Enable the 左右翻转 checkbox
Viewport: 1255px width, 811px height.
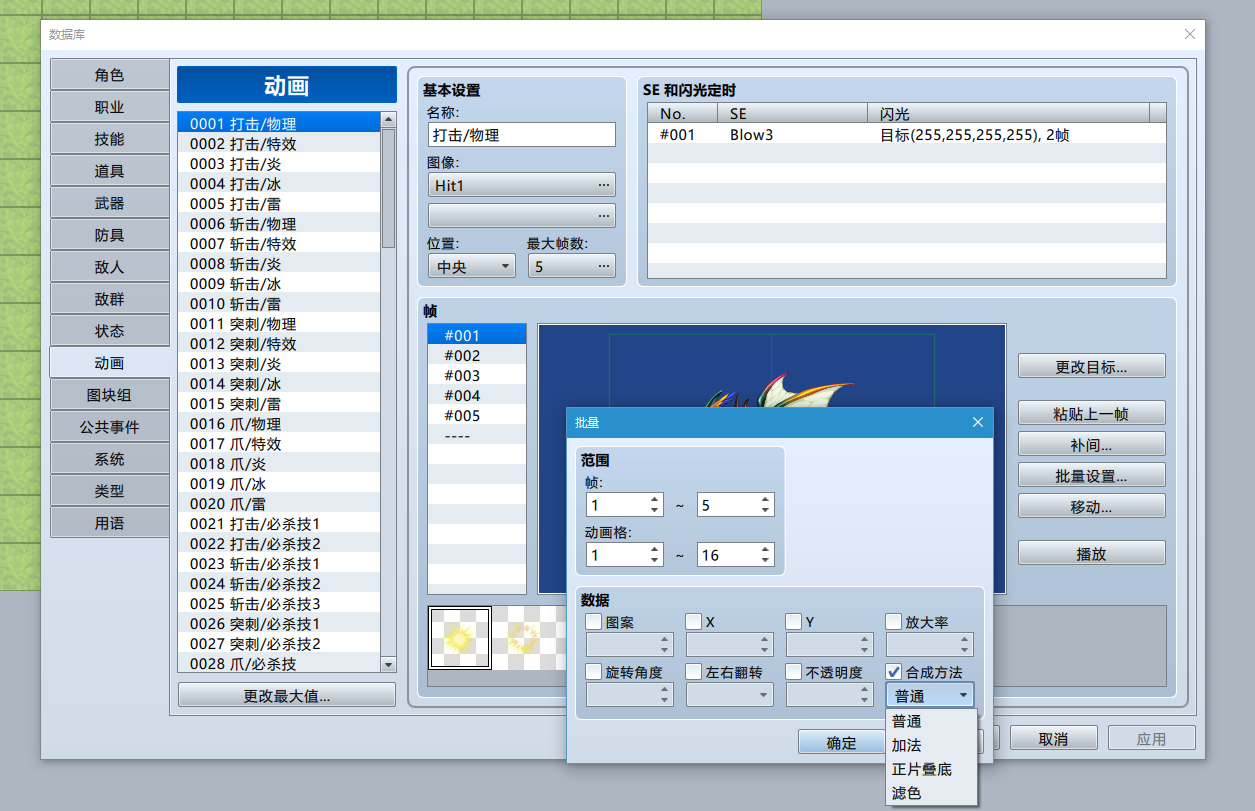694,672
